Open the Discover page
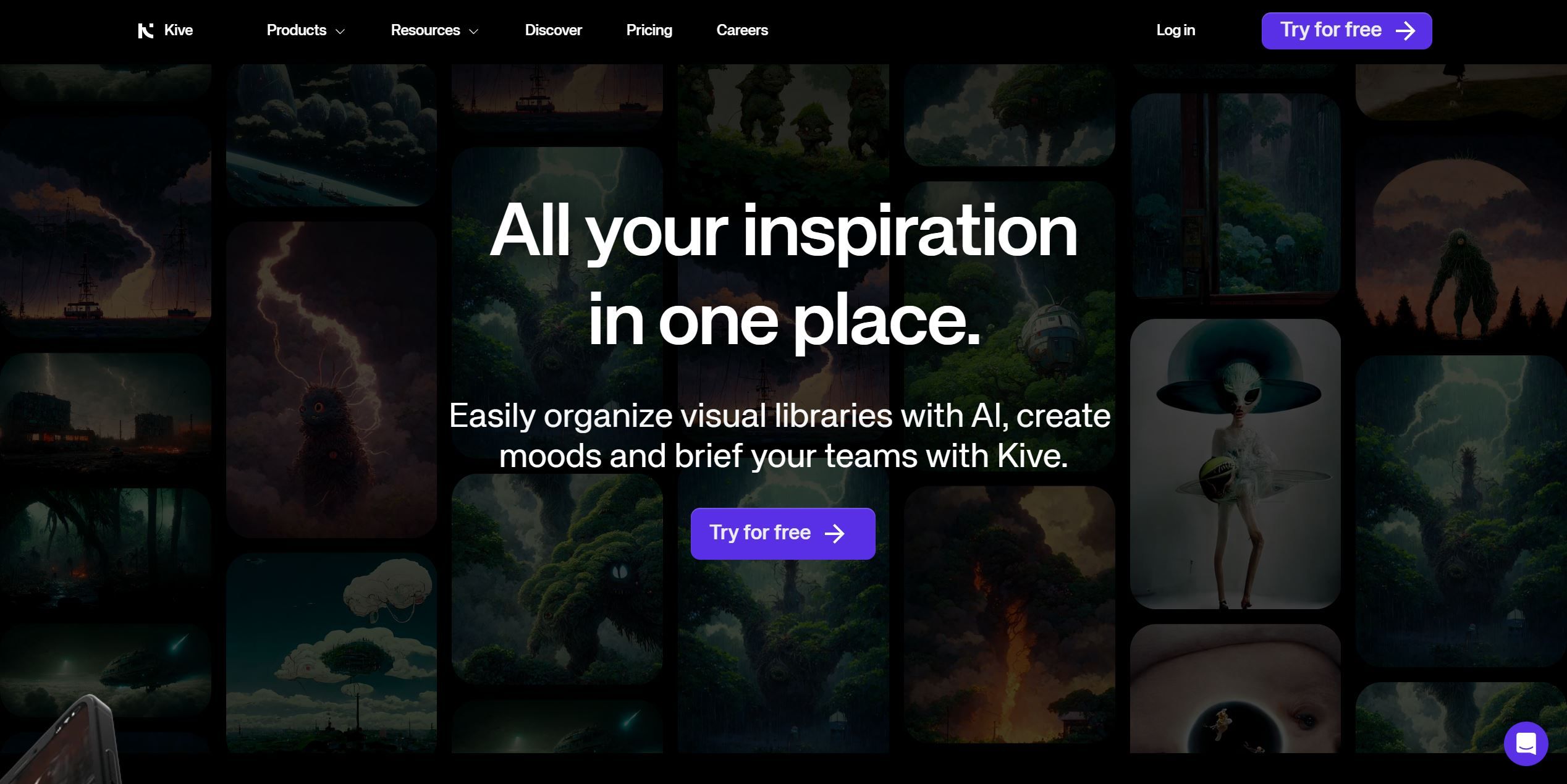 554,30
